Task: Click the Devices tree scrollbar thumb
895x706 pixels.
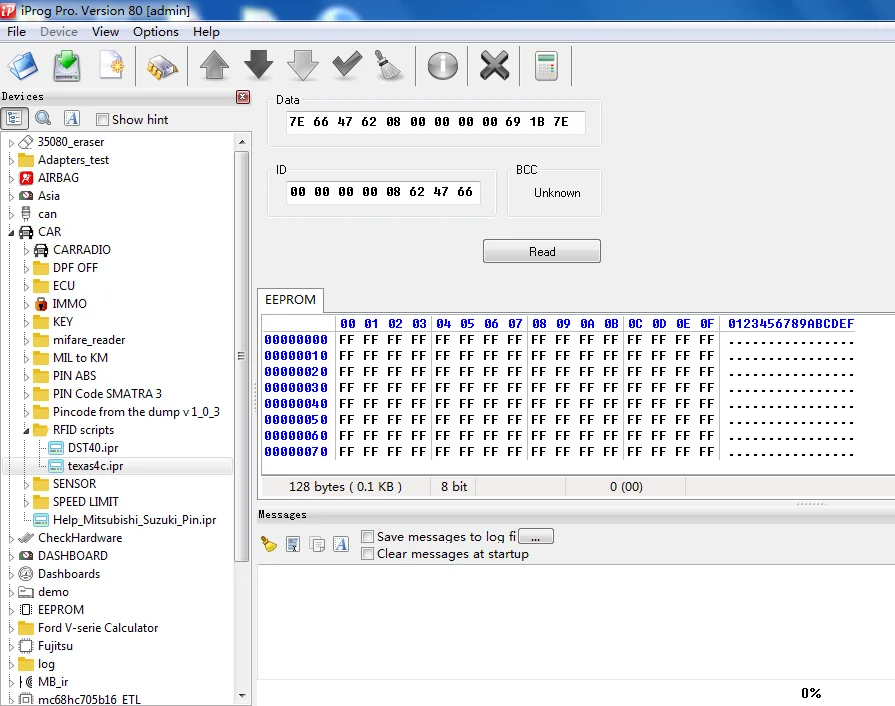Action: 241,356
